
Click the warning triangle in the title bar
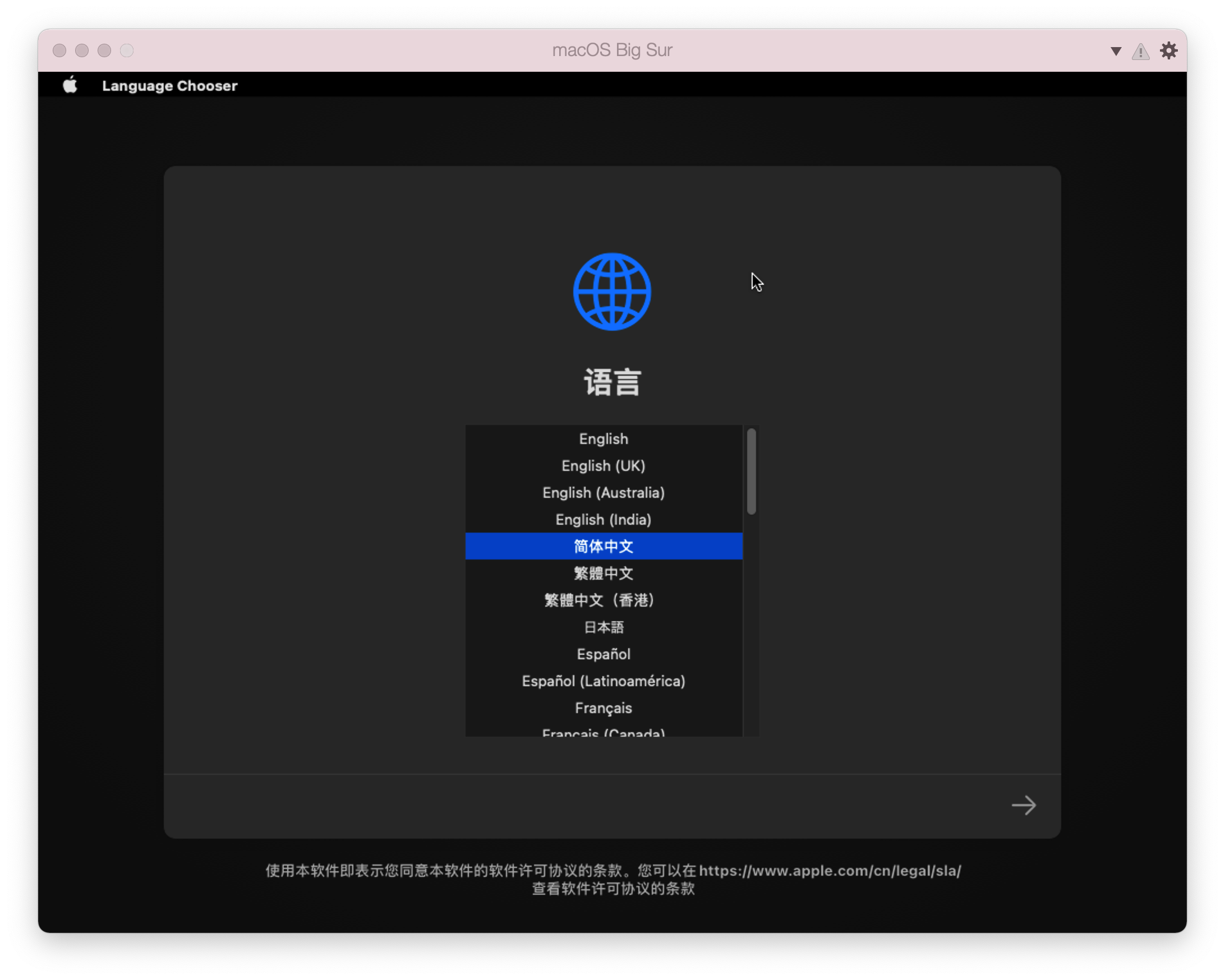pyautogui.click(x=1140, y=50)
